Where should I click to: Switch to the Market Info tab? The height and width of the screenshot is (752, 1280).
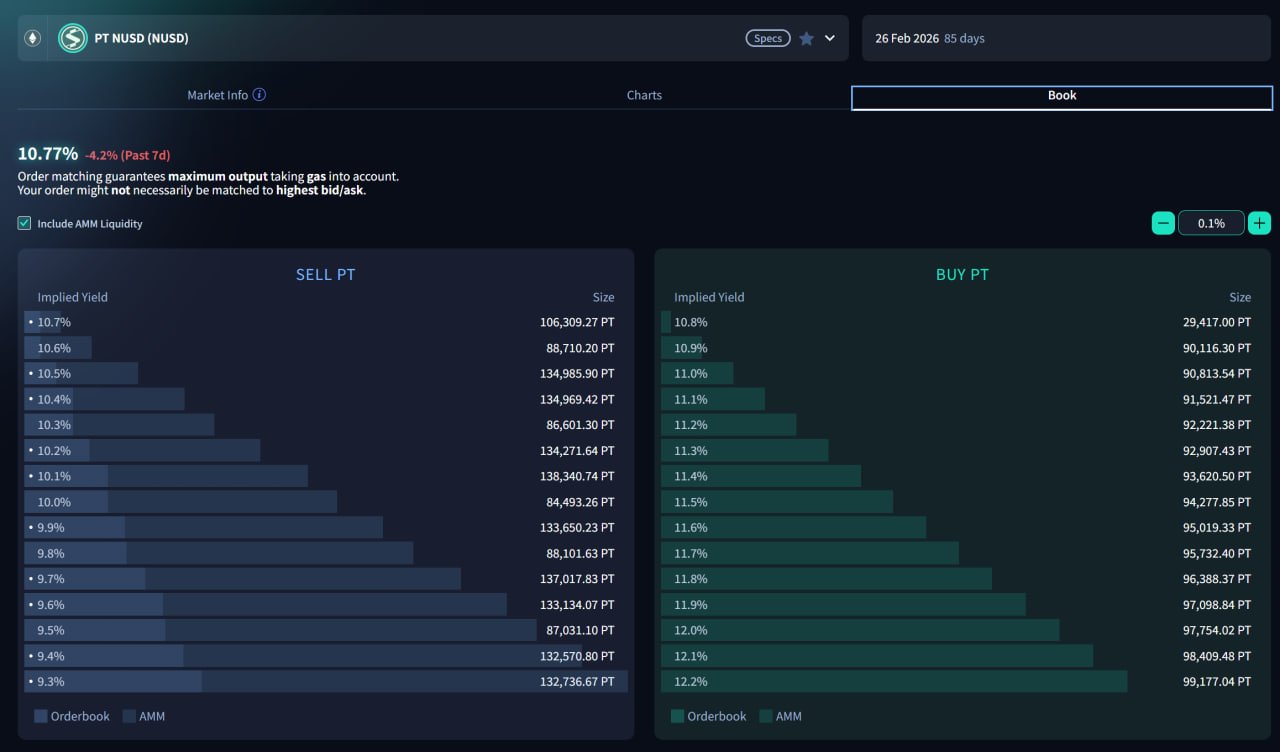pos(218,95)
